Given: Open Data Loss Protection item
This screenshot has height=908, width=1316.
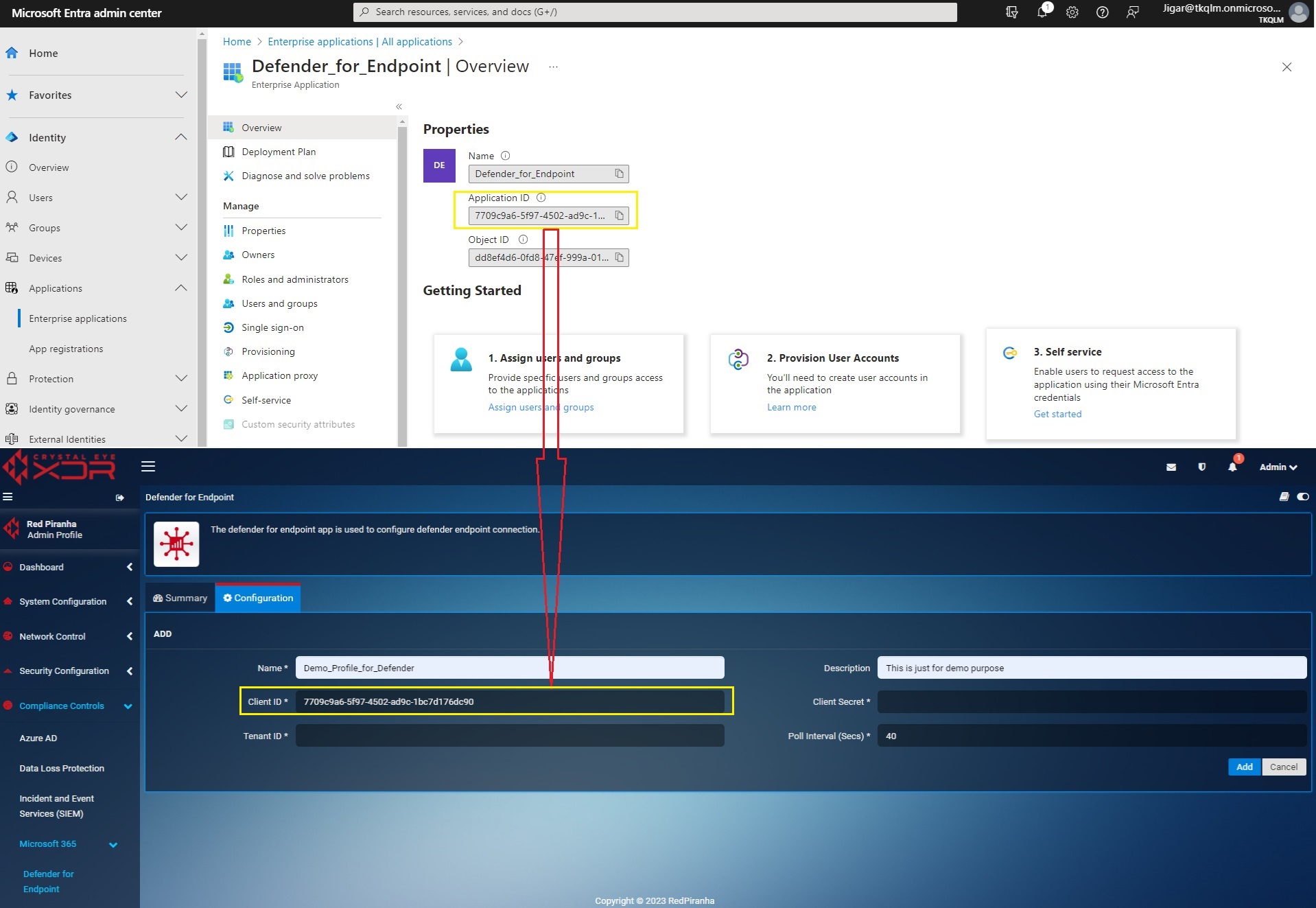Looking at the screenshot, I should (x=62, y=768).
